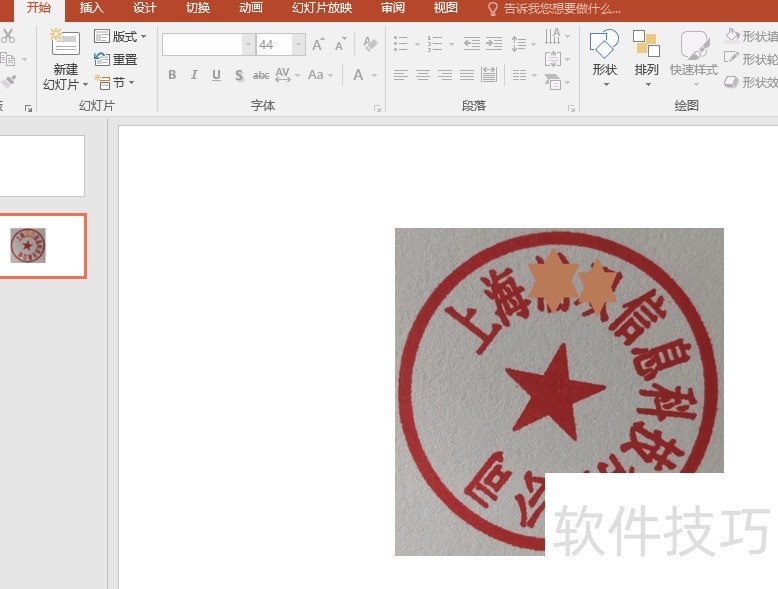Click the numbered list icon
The width and height of the screenshot is (778, 589).
(435, 44)
